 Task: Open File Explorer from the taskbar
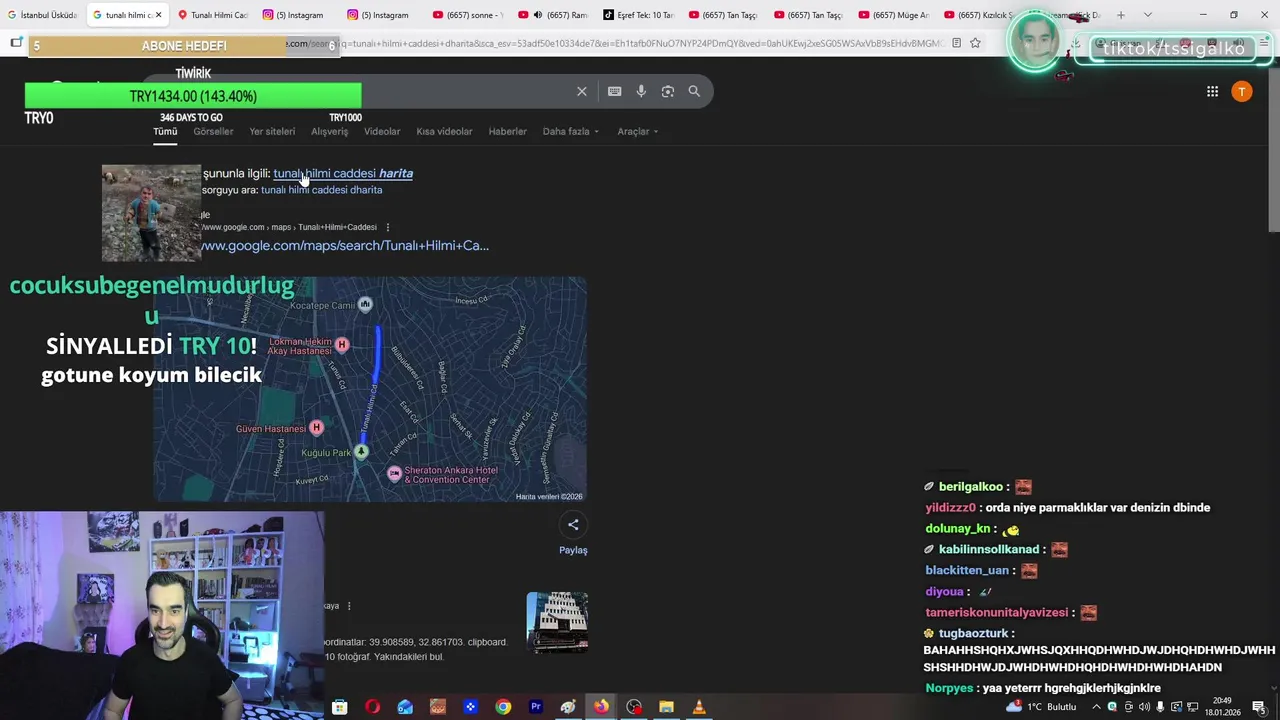click(666, 707)
